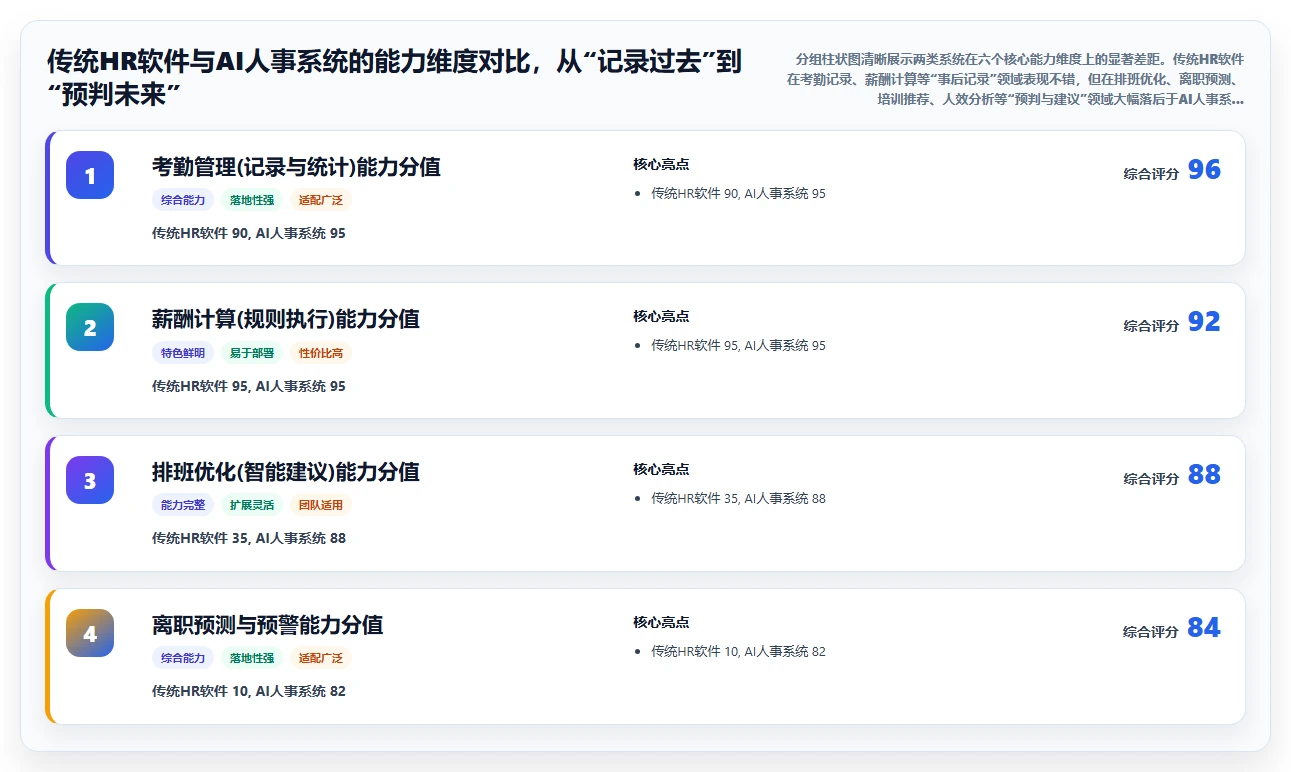Click the page title about 传统HR软件与AI人事系统
The width and height of the screenshot is (1291, 772).
[x=395, y=78]
